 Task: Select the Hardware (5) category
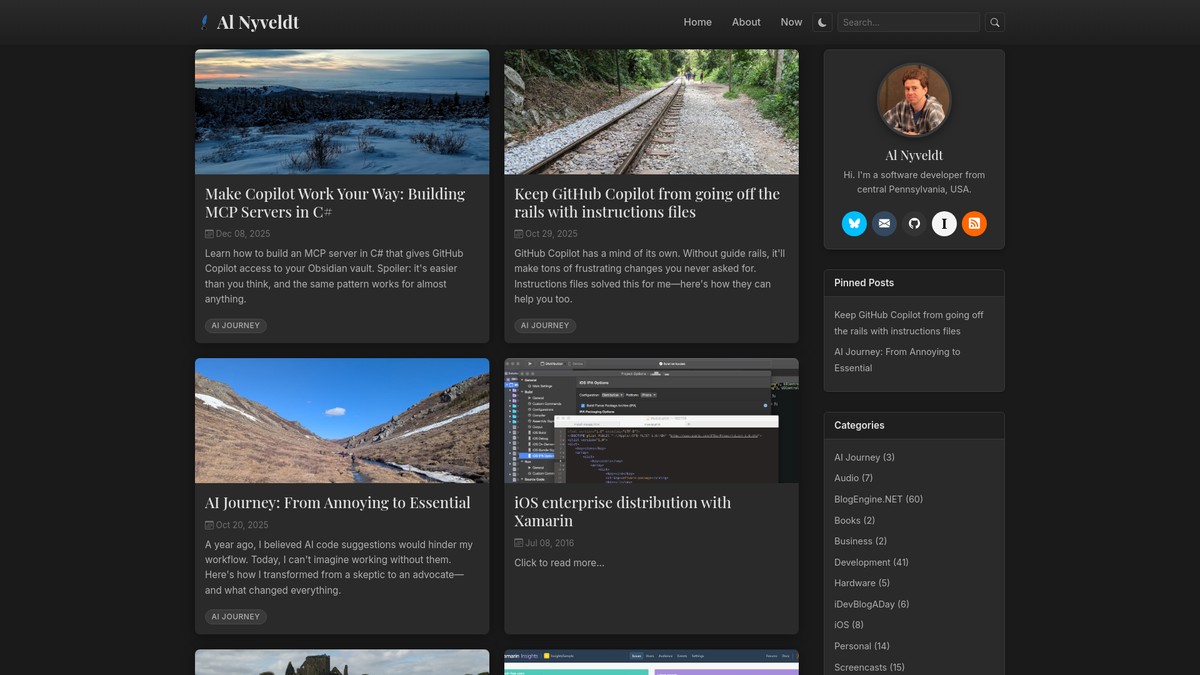tap(862, 584)
